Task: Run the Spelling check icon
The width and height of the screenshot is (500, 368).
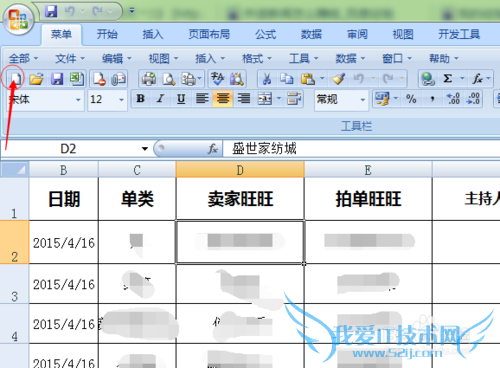Action: [218, 79]
